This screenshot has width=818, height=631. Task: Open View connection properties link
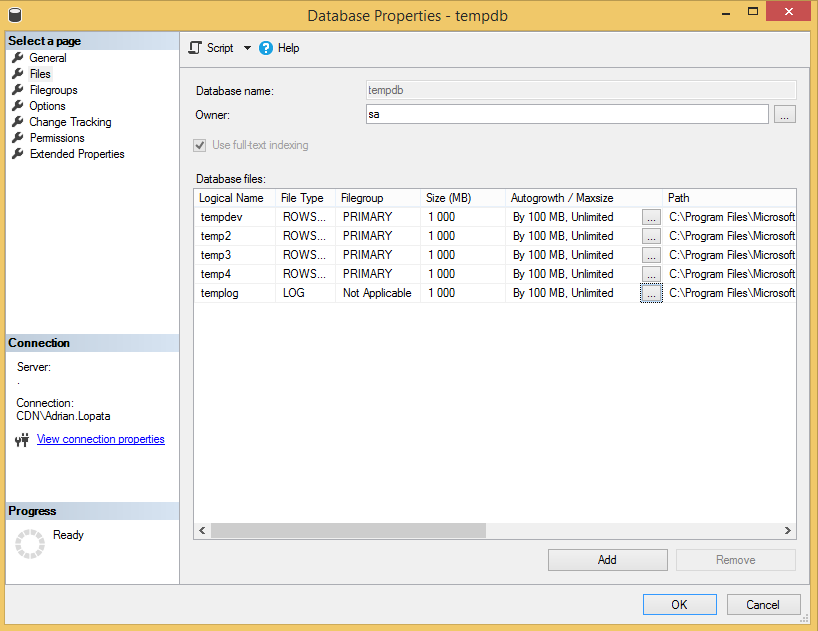pos(101,440)
